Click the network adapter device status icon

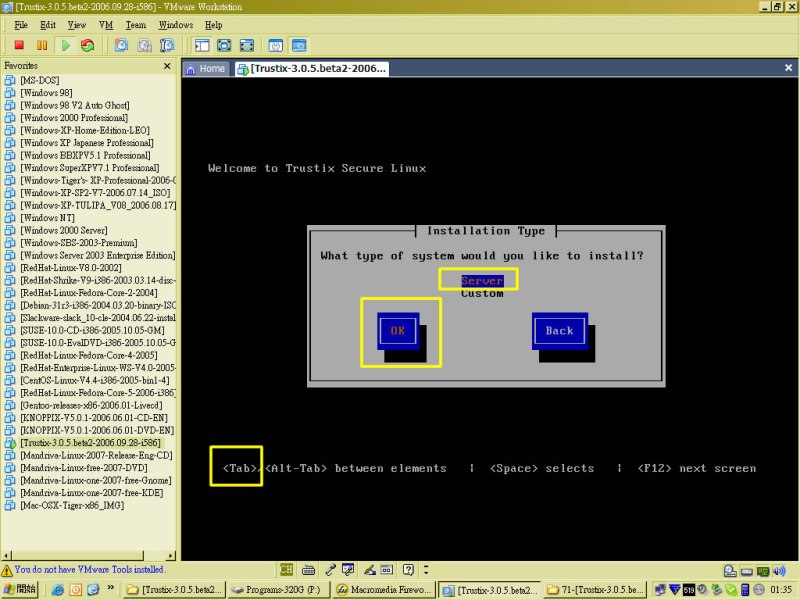(763, 570)
